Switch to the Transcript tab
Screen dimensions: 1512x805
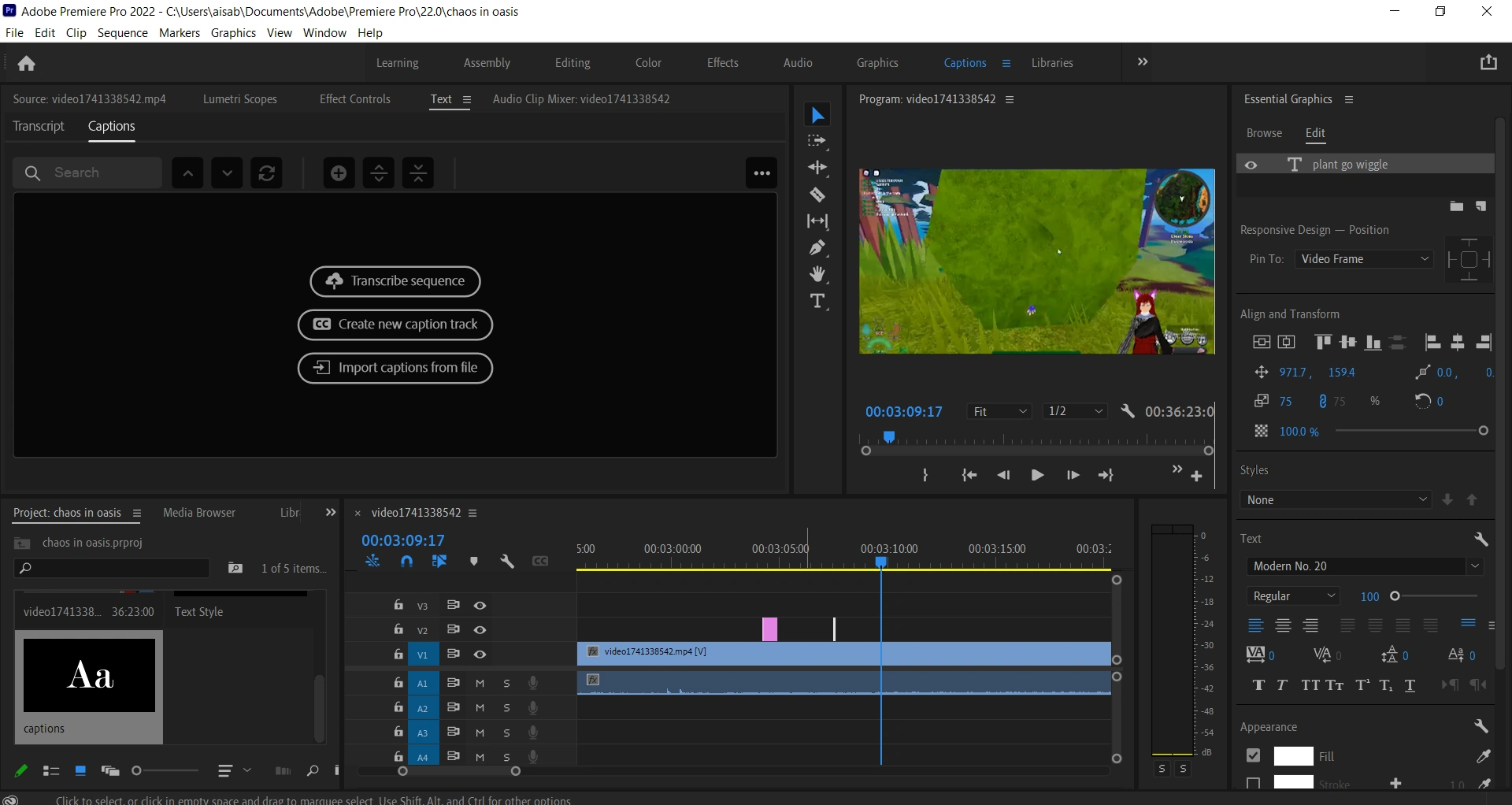(38, 126)
